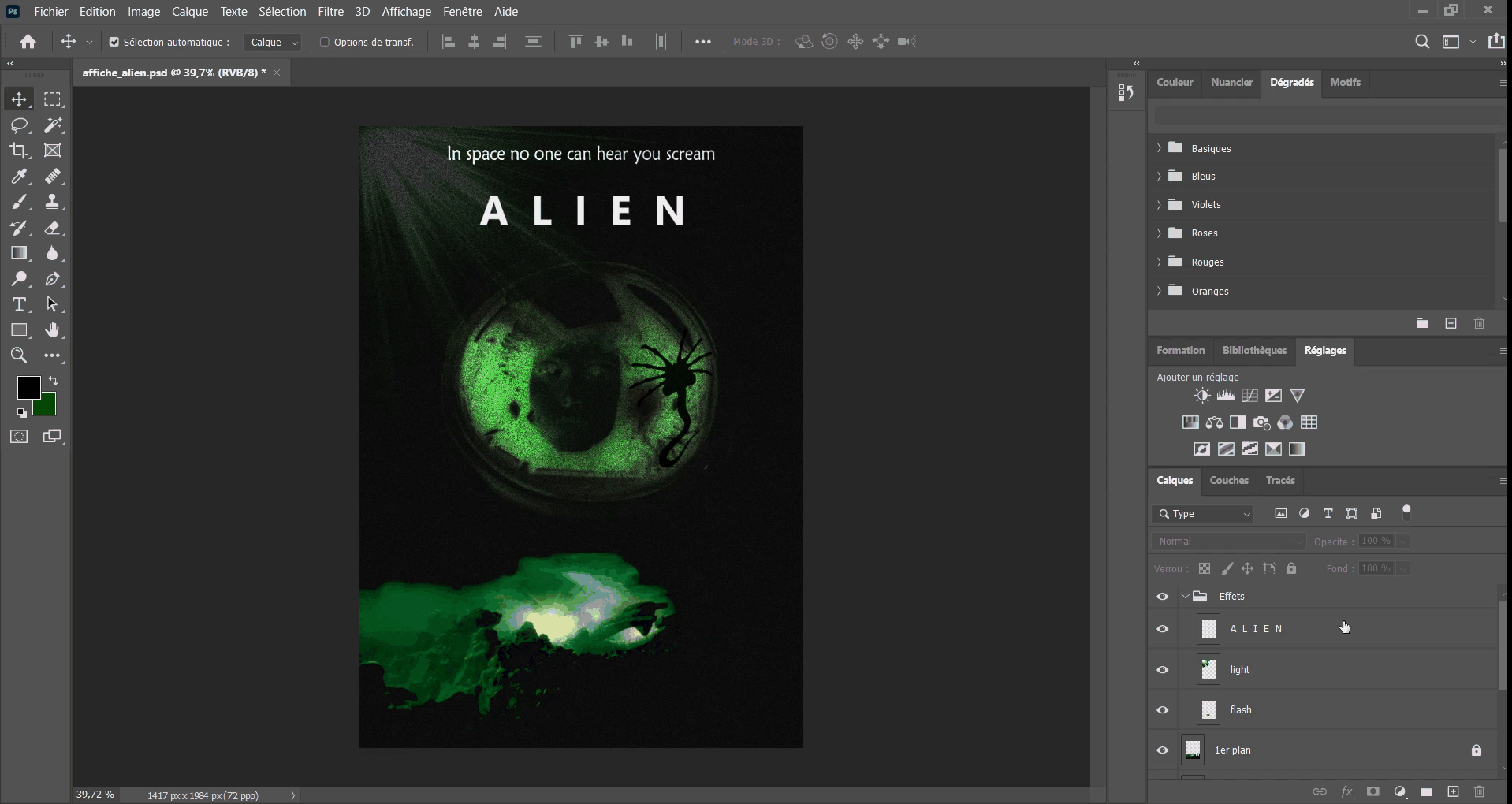This screenshot has width=1512, height=804.
Task: Select the Crop tool
Action: [19, 151]
